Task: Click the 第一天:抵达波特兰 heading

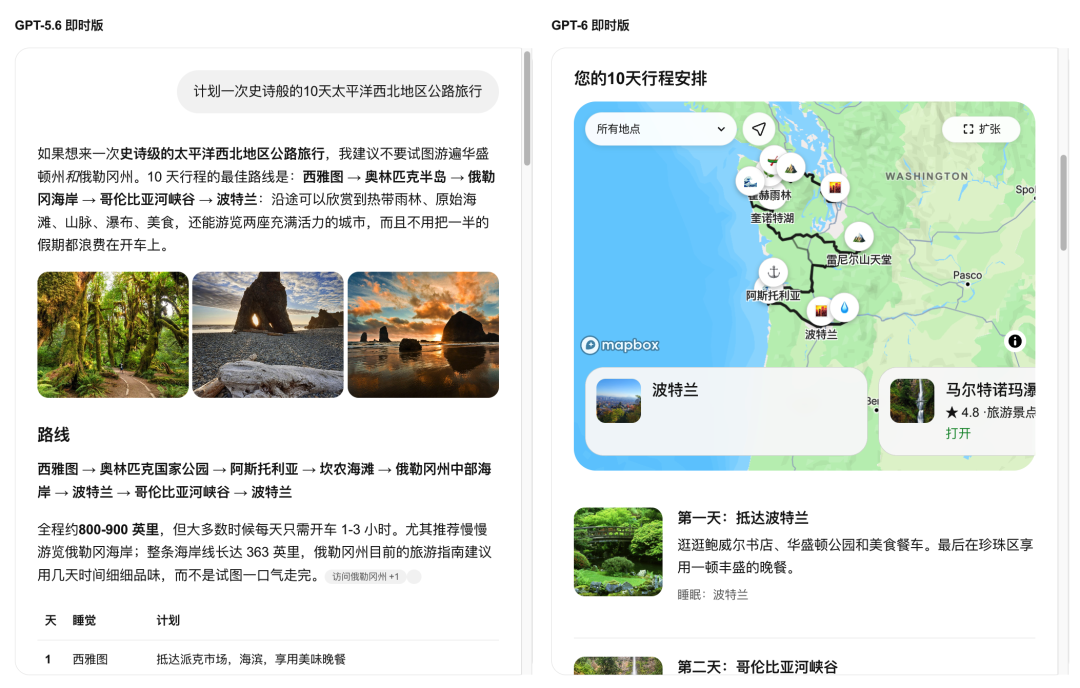Action: [742, 518]
